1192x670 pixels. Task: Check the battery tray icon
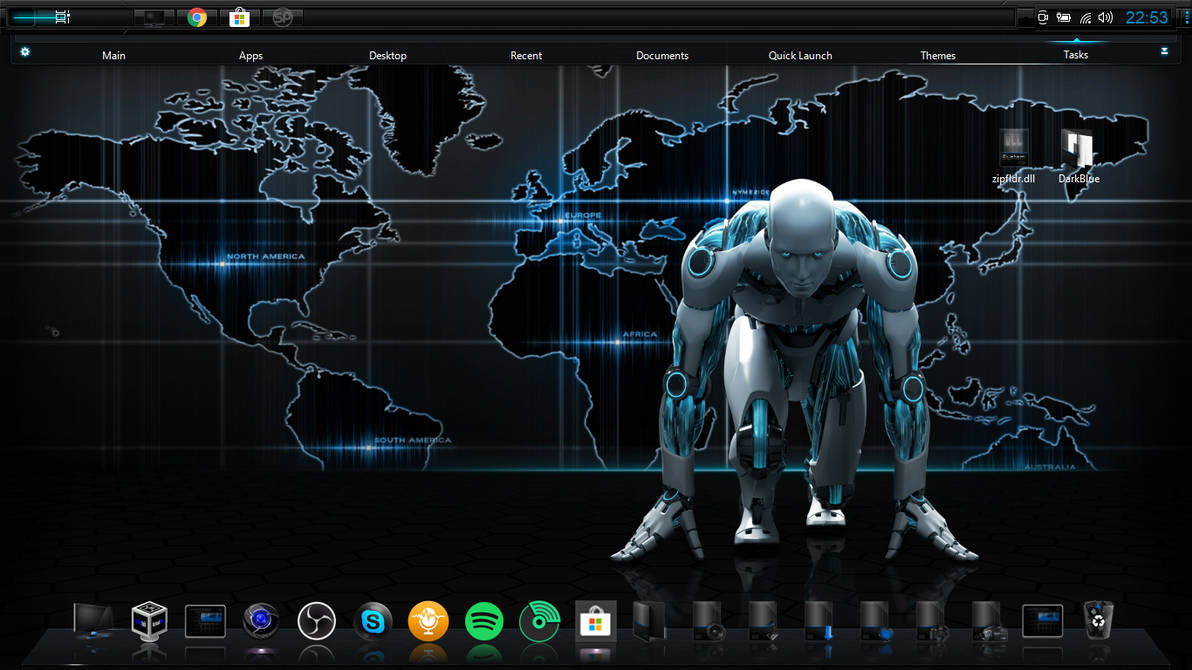[1064, 17]
